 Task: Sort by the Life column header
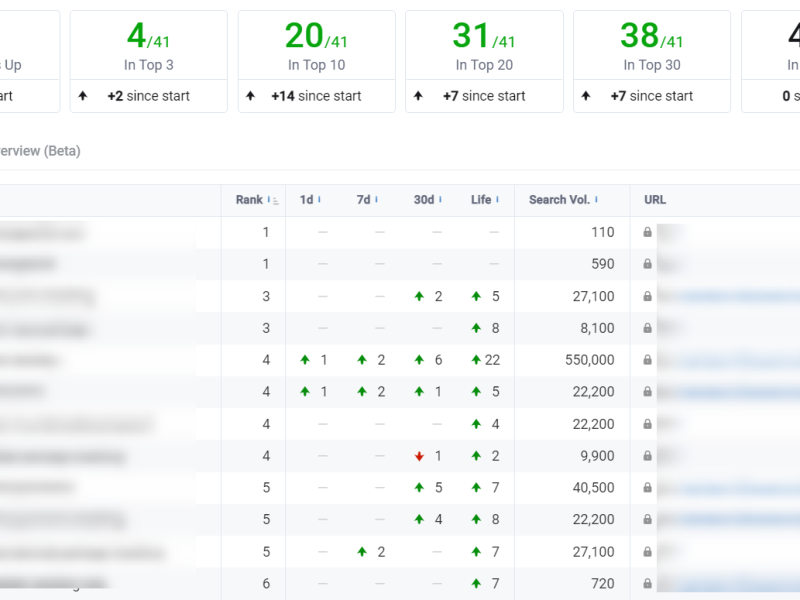(482, 200)
